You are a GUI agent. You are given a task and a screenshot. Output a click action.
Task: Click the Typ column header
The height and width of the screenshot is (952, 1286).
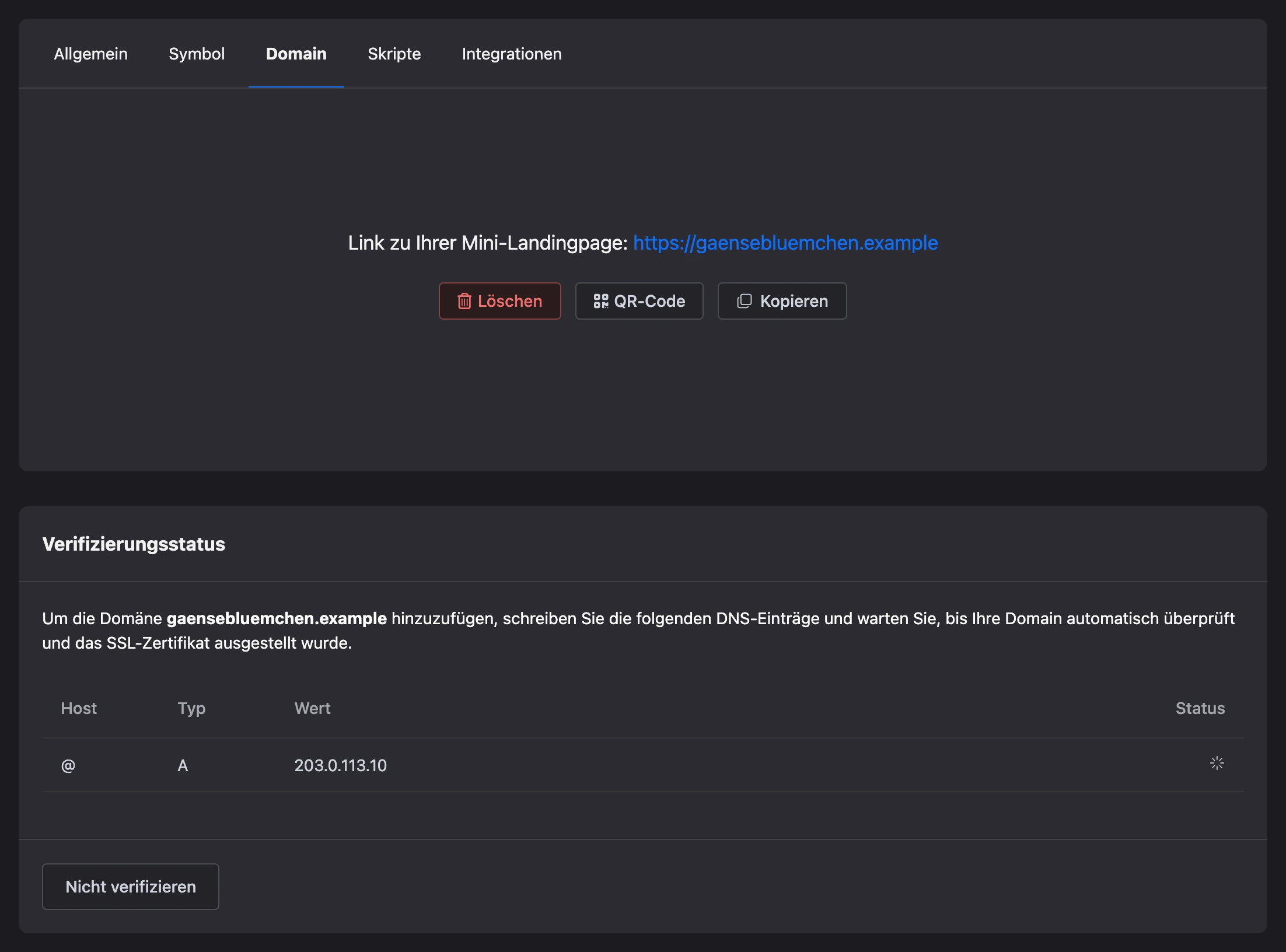[191, 708]
